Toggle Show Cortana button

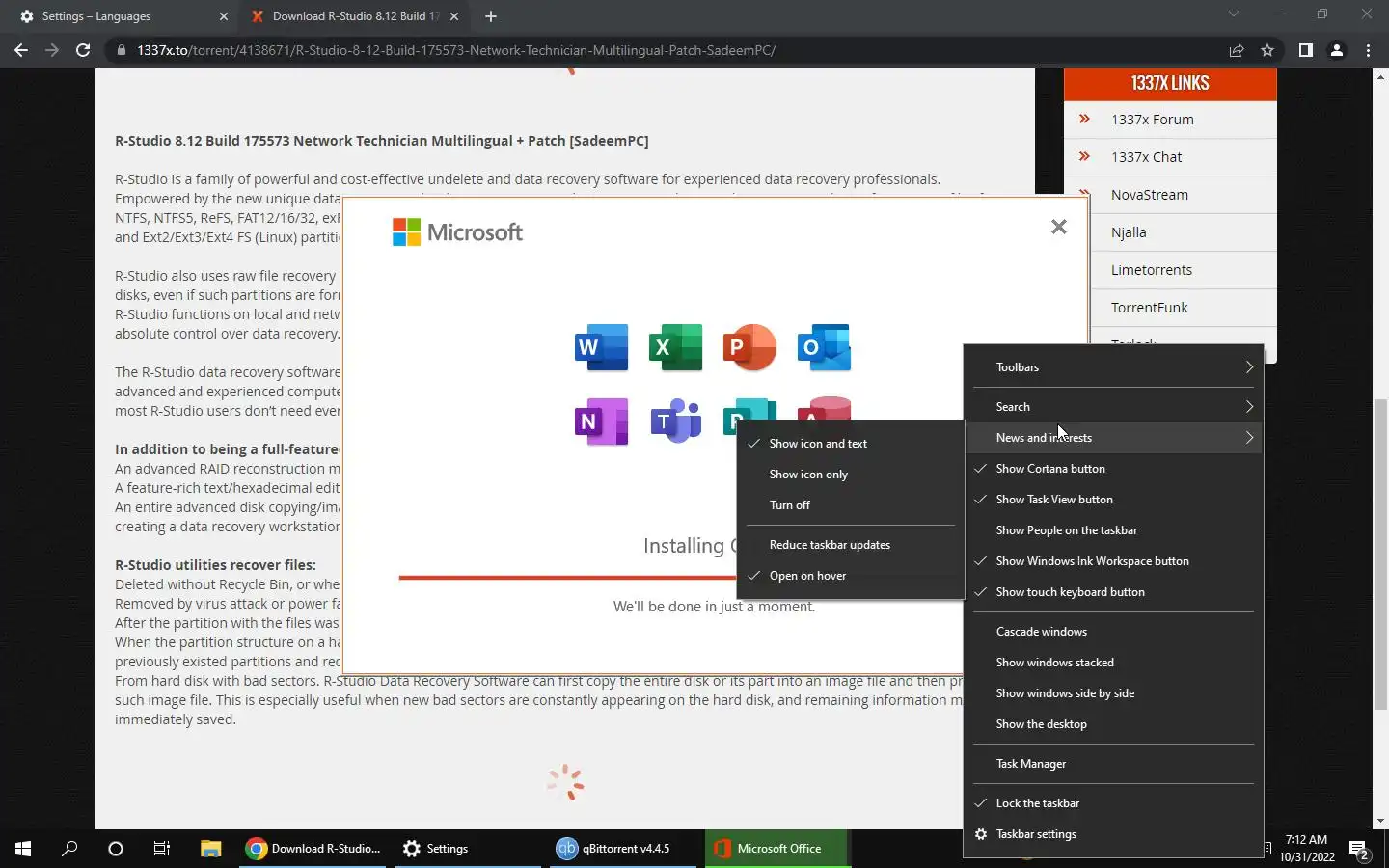(1113, 469)
